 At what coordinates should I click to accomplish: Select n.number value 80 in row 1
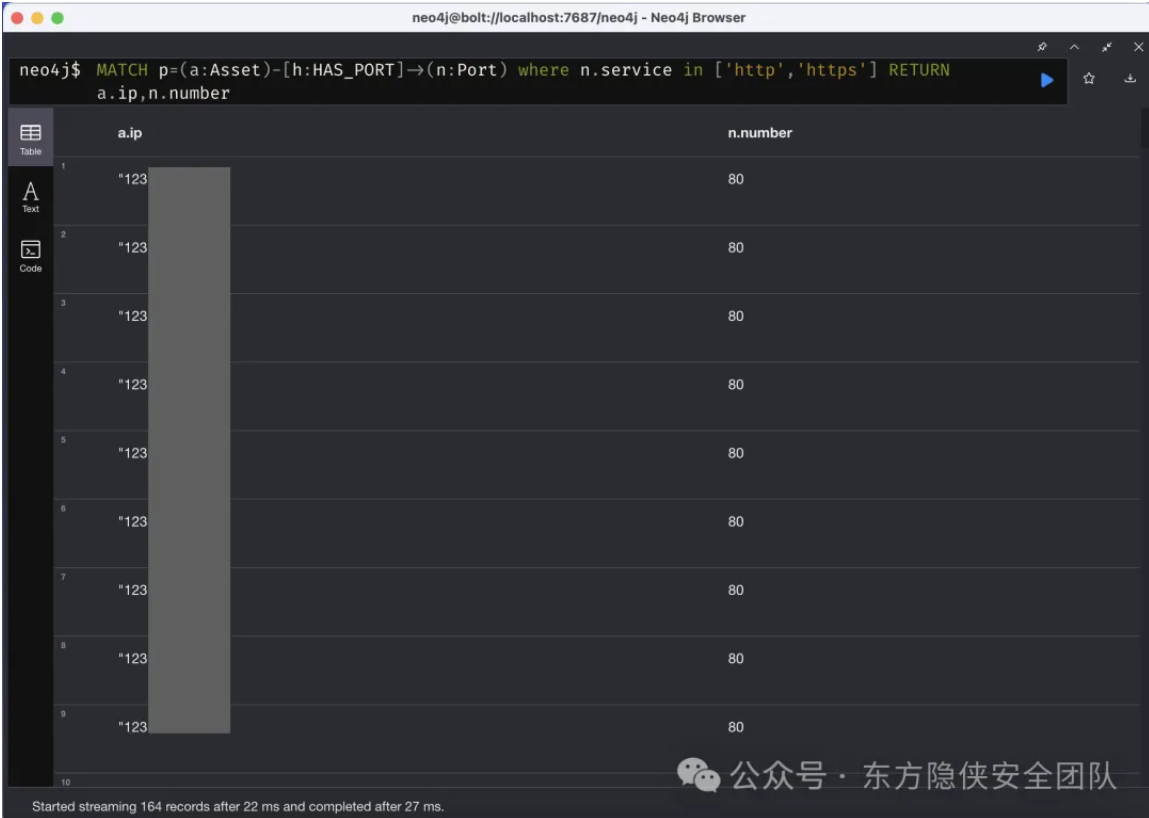pyautogui.click(x=736, y=179)
